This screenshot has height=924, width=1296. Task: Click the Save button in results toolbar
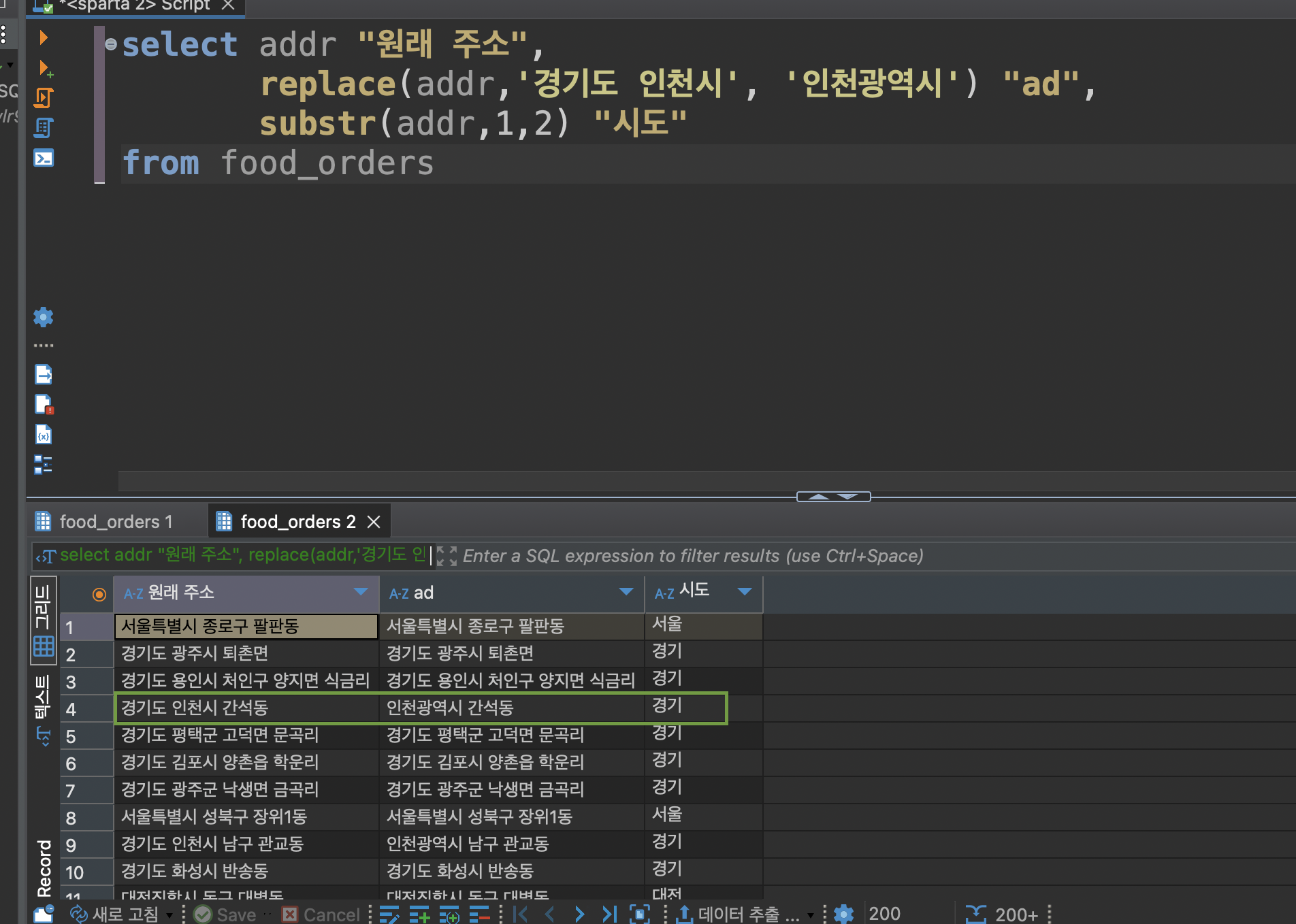[225, 914]
